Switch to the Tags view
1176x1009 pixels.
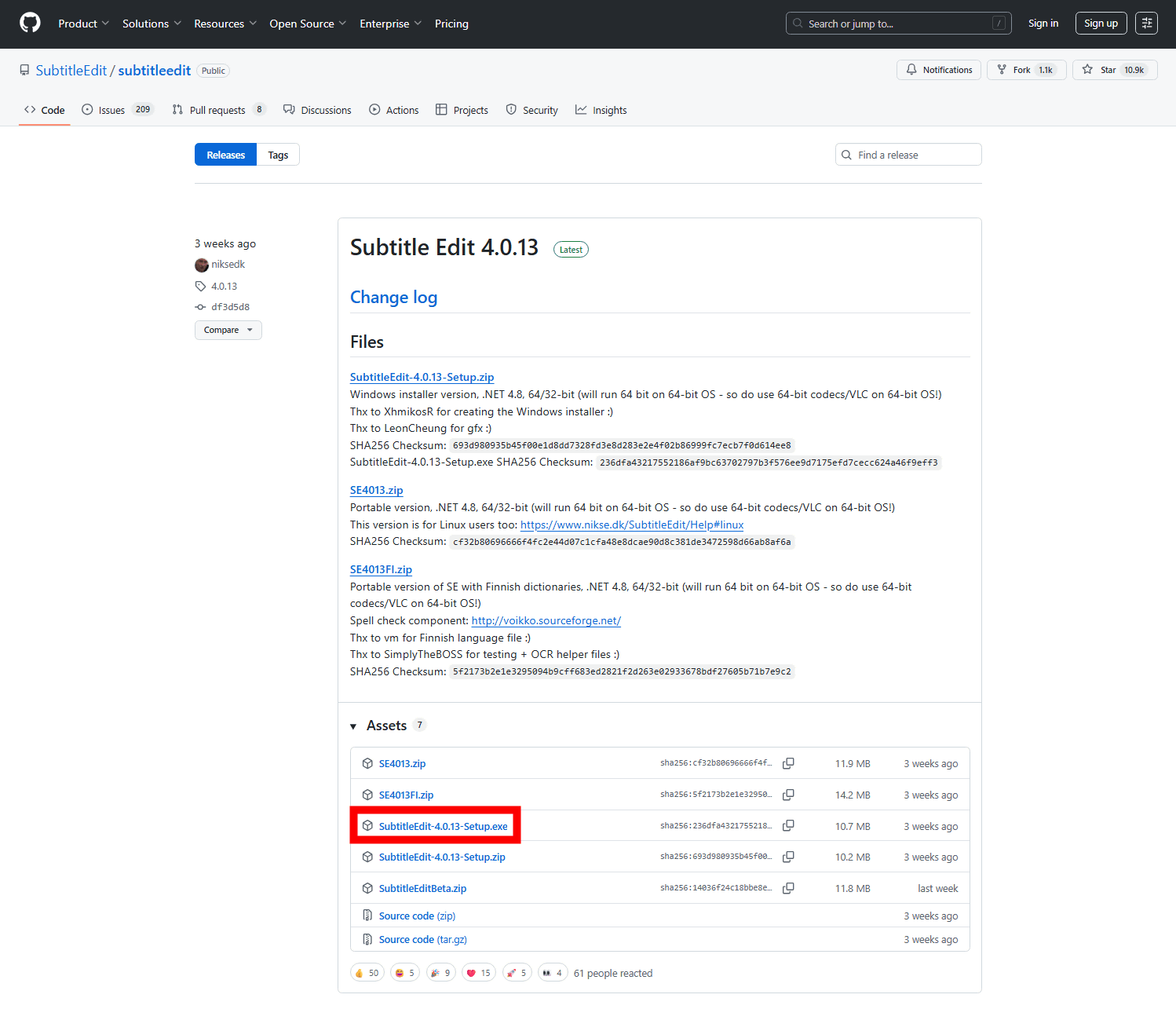click(278, 155)
